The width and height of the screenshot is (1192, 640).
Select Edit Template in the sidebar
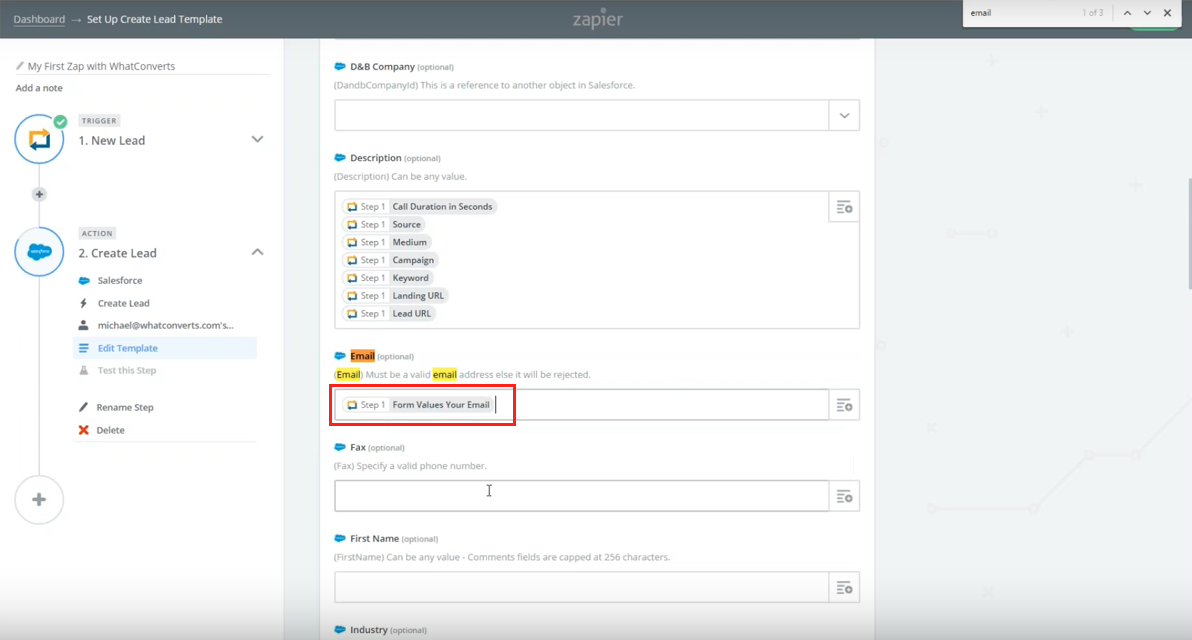[x=165, y=348]
